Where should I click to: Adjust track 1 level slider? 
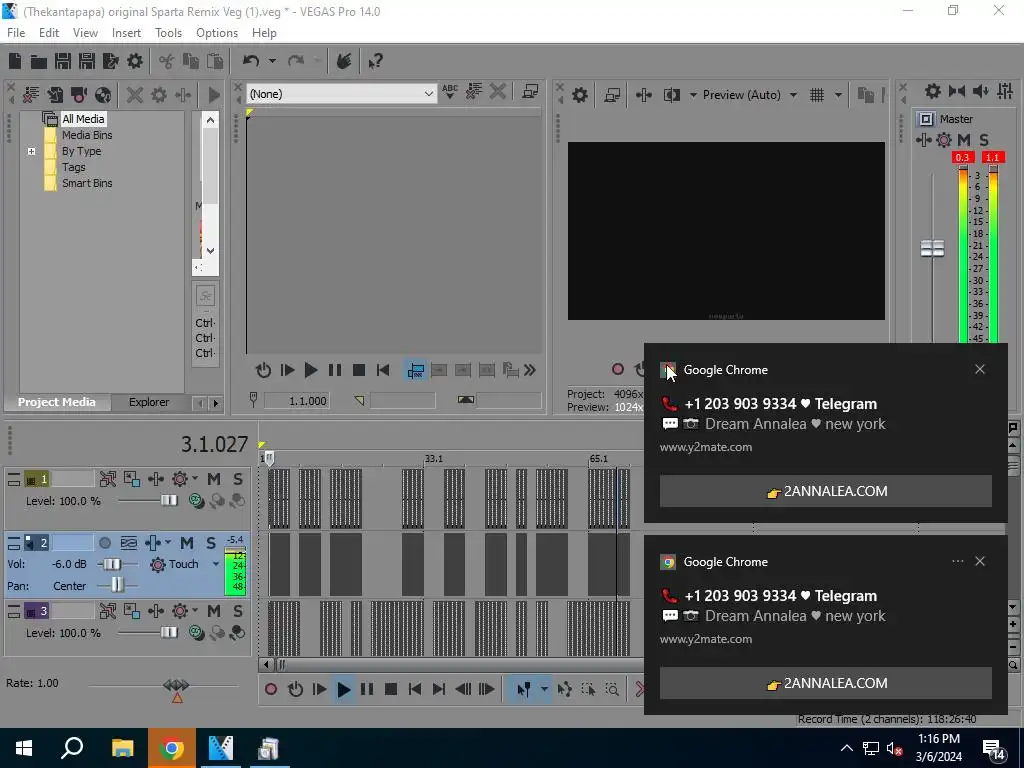168,501
